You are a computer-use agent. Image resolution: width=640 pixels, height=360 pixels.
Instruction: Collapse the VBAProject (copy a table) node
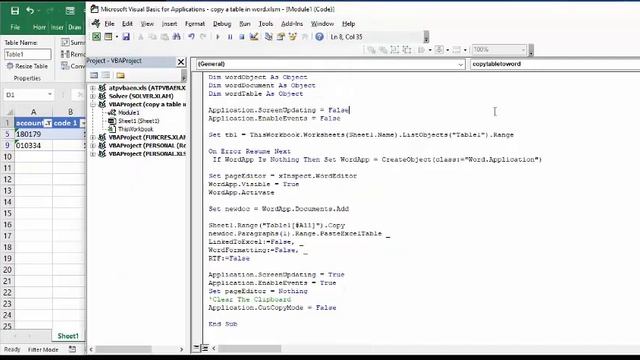pos(93,104)
